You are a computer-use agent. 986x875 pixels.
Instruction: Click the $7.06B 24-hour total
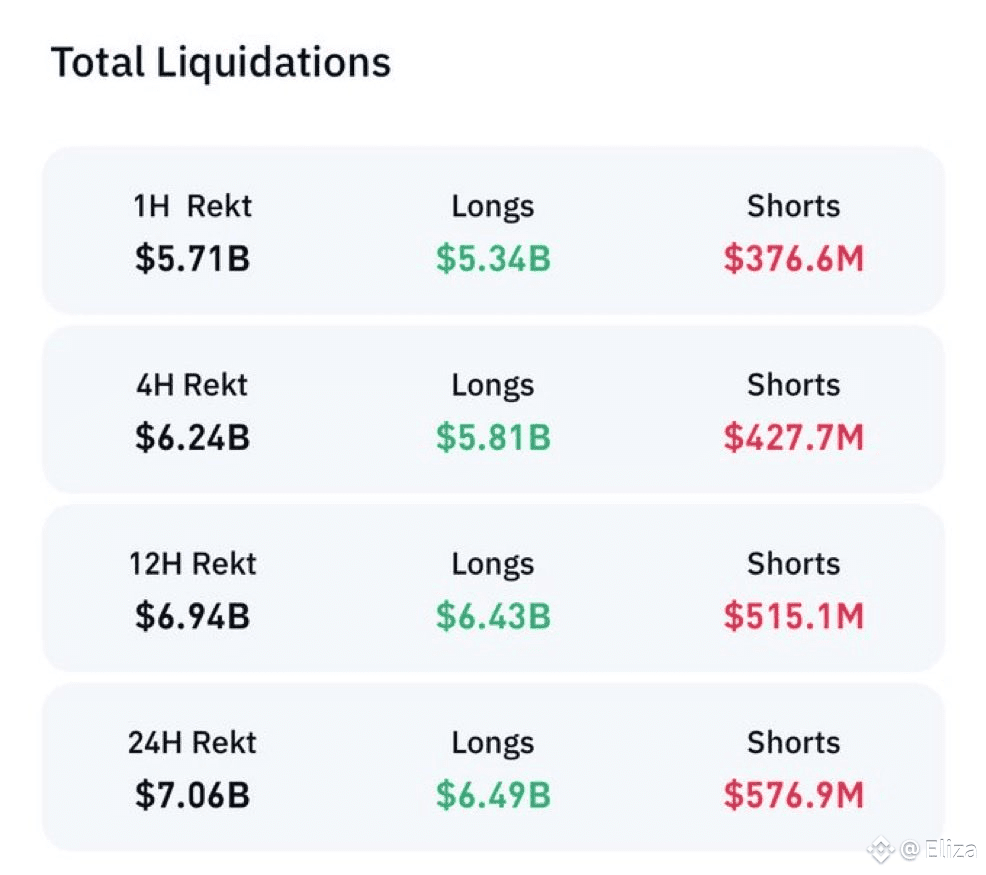tap(192, 796)
